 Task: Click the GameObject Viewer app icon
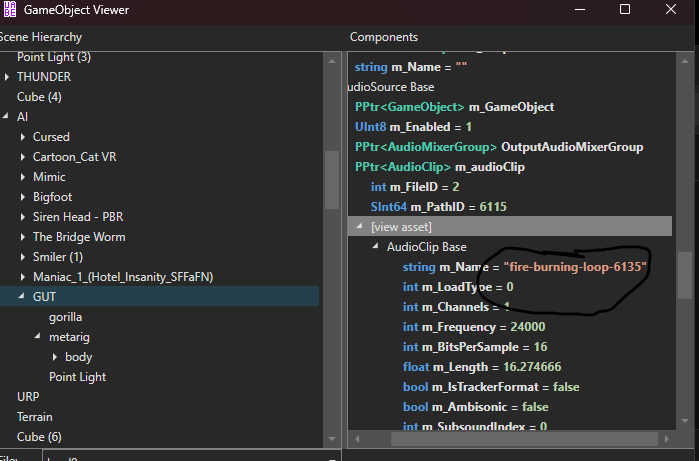[x=10, y=9]
